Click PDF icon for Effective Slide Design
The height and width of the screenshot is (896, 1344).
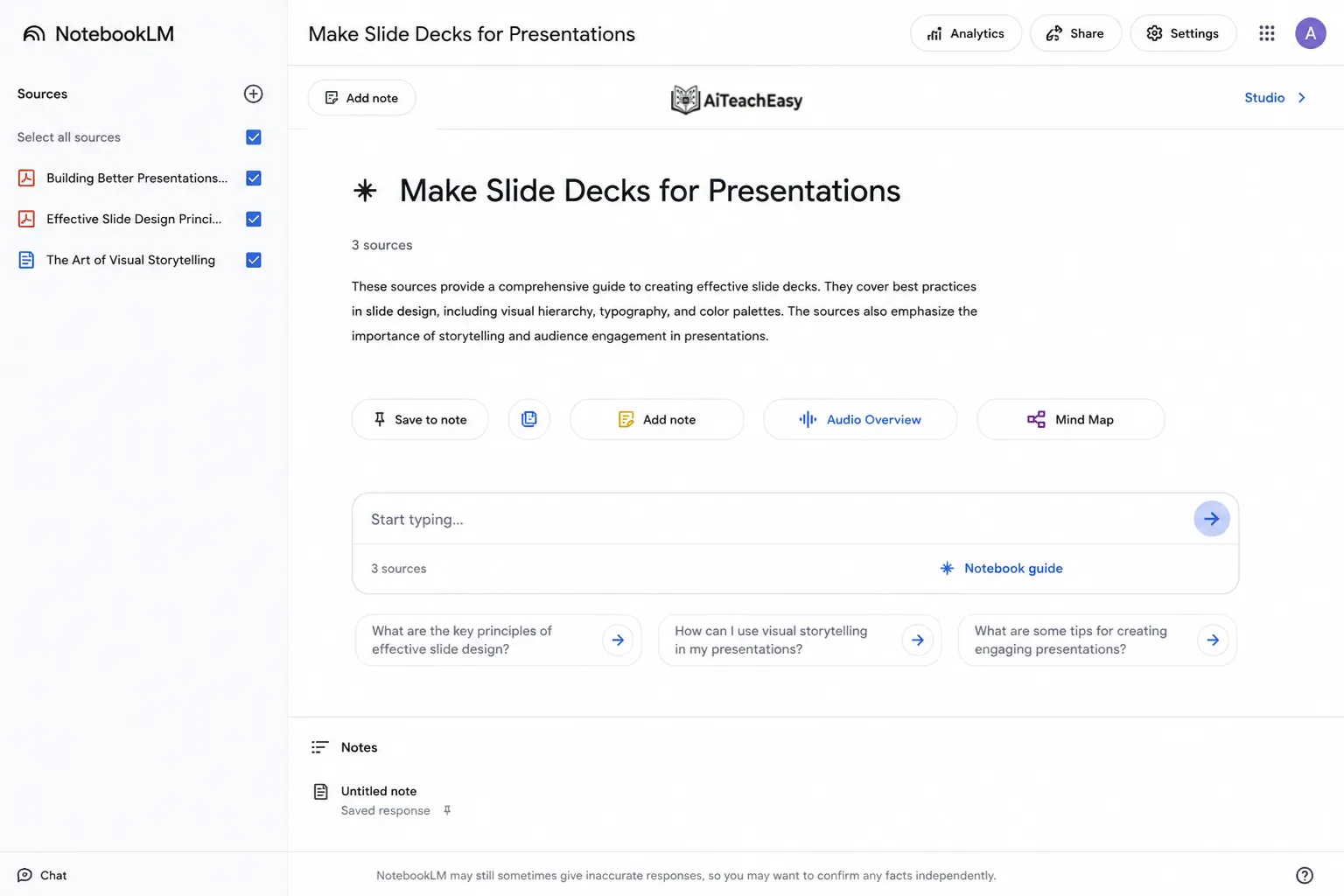click(27, 219)
